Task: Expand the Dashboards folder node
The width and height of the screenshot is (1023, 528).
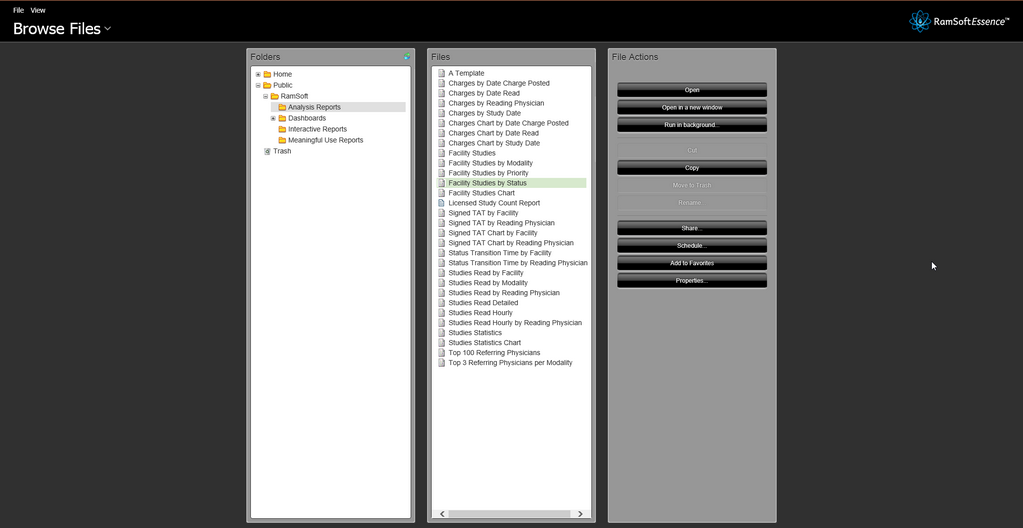Action: click(x=273, y=119)
